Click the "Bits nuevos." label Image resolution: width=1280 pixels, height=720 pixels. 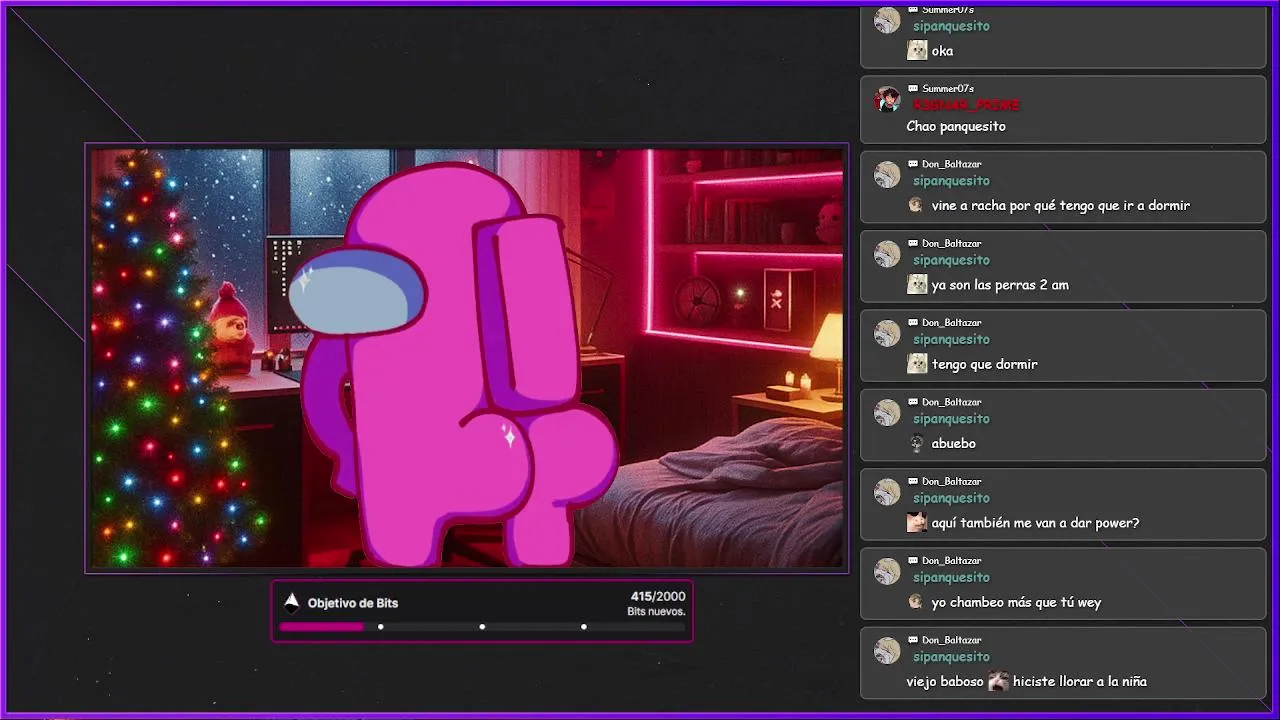point(656,612)
